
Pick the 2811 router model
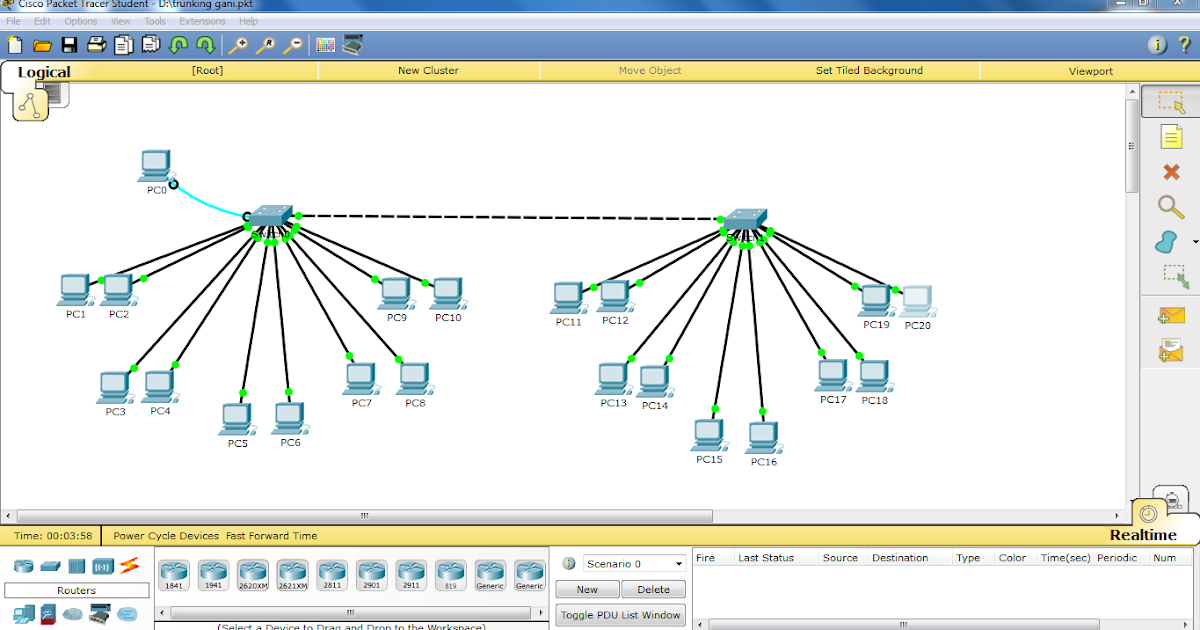coord(332,575)
